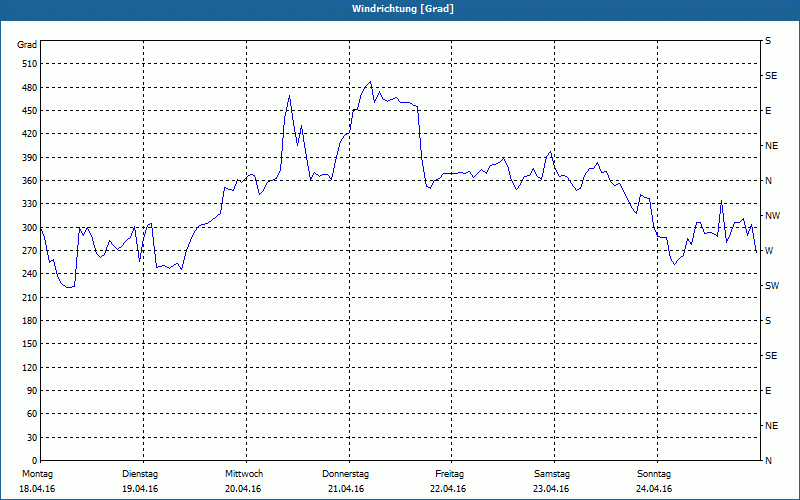The image size is (800, 500).
Task: Click the 'Mittwoch' day label
Action: click(x=244, y=474)
